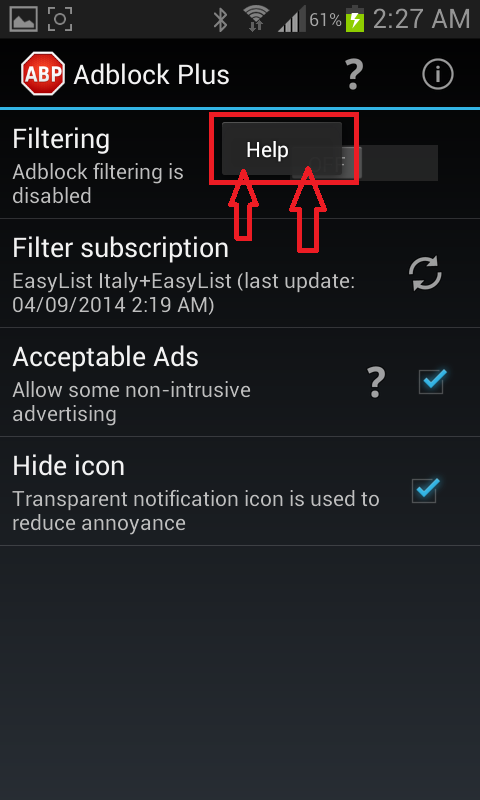The width and height of the screenshot is (480, 800).
Task: Open the Filtering setting row title
Action: point(61,139)
